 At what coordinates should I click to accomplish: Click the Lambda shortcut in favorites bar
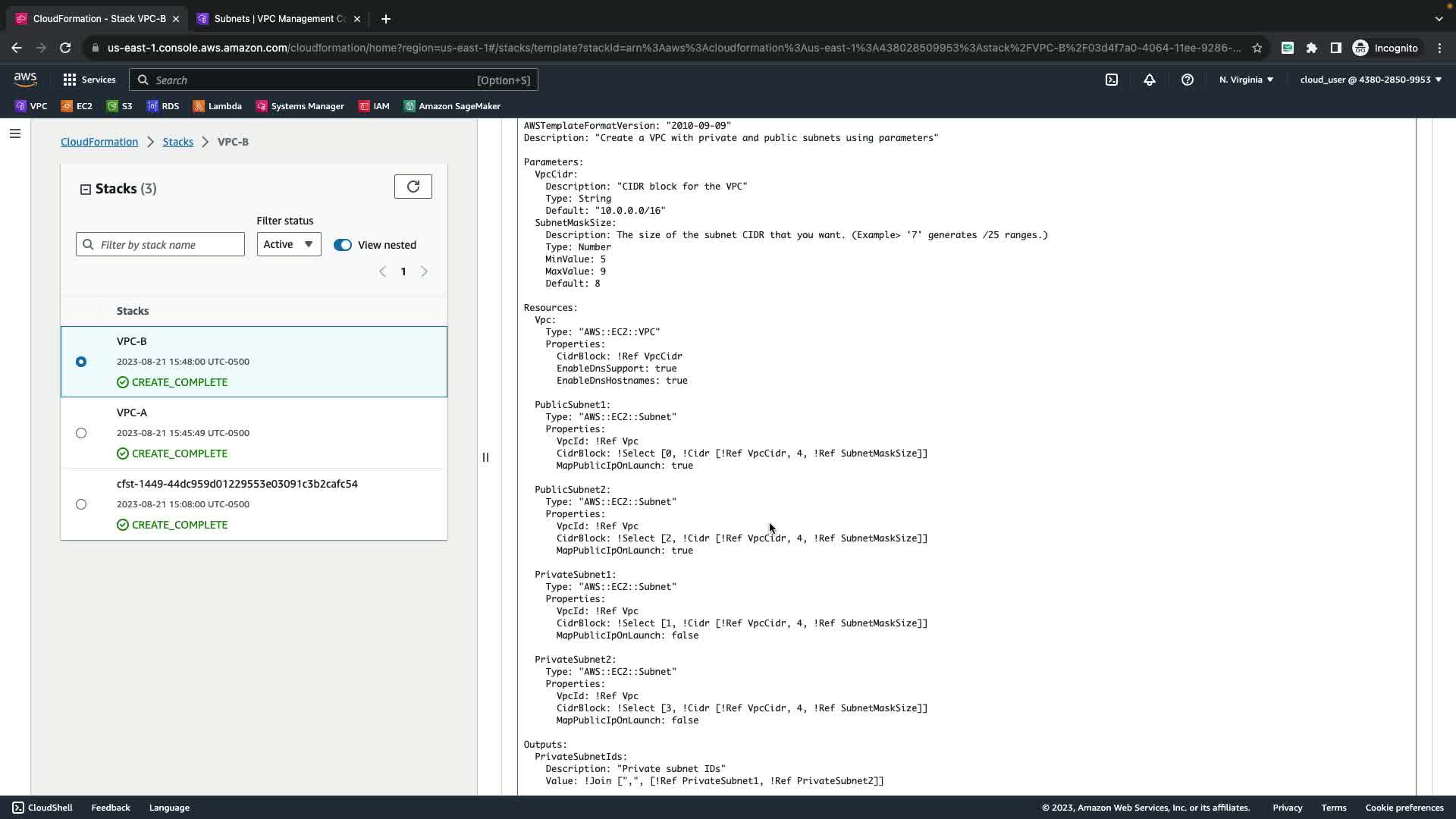pos(217,106)
